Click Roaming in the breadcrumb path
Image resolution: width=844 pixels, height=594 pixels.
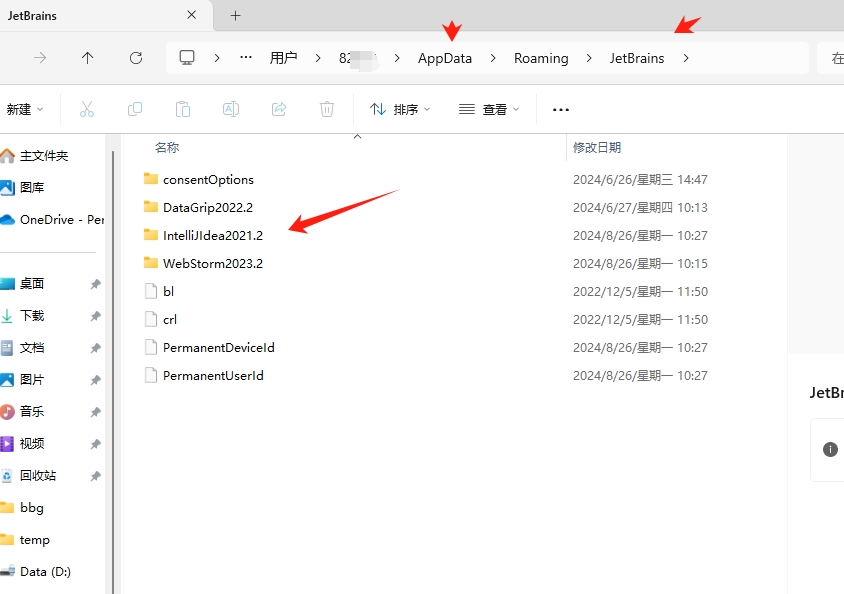pos(541,58)
